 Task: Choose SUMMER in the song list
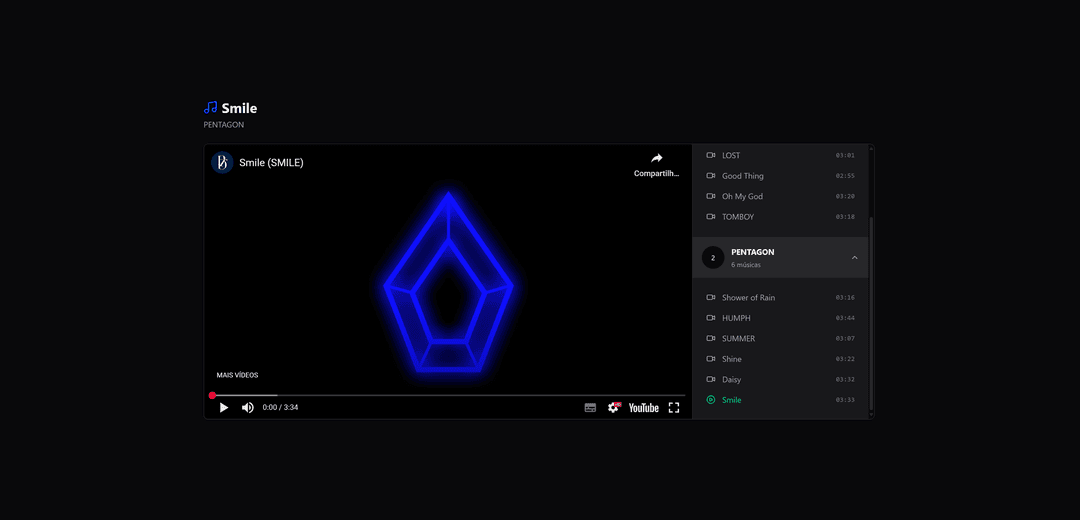pyautogui.click(x=738, y=339)
